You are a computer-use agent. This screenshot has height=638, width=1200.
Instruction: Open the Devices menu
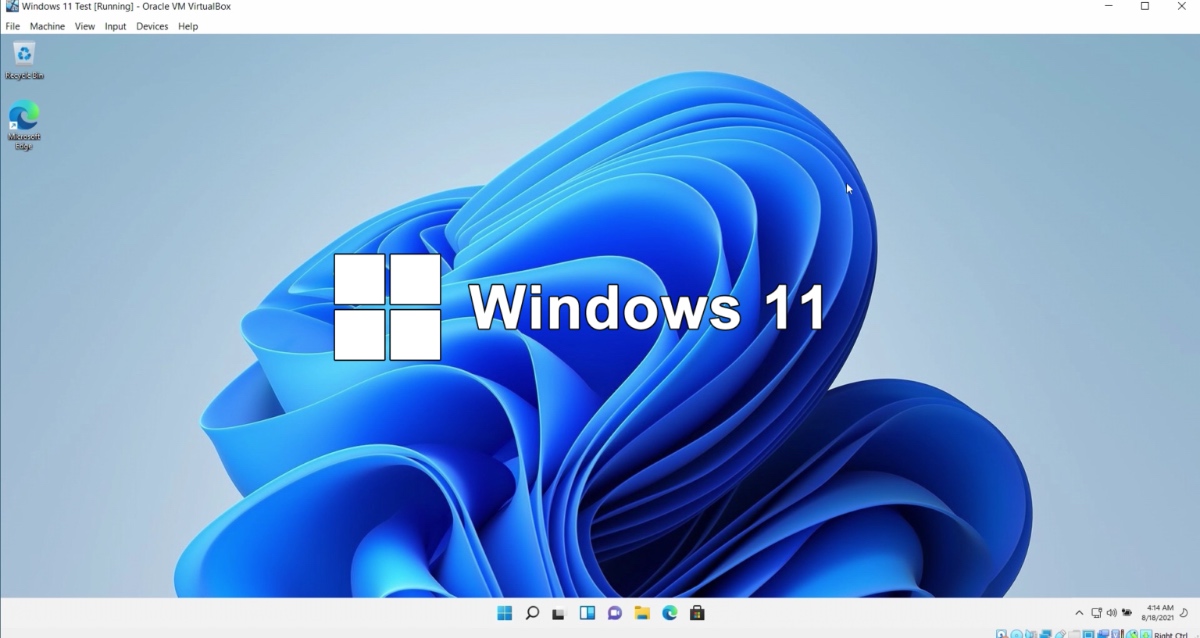(152, 26)
